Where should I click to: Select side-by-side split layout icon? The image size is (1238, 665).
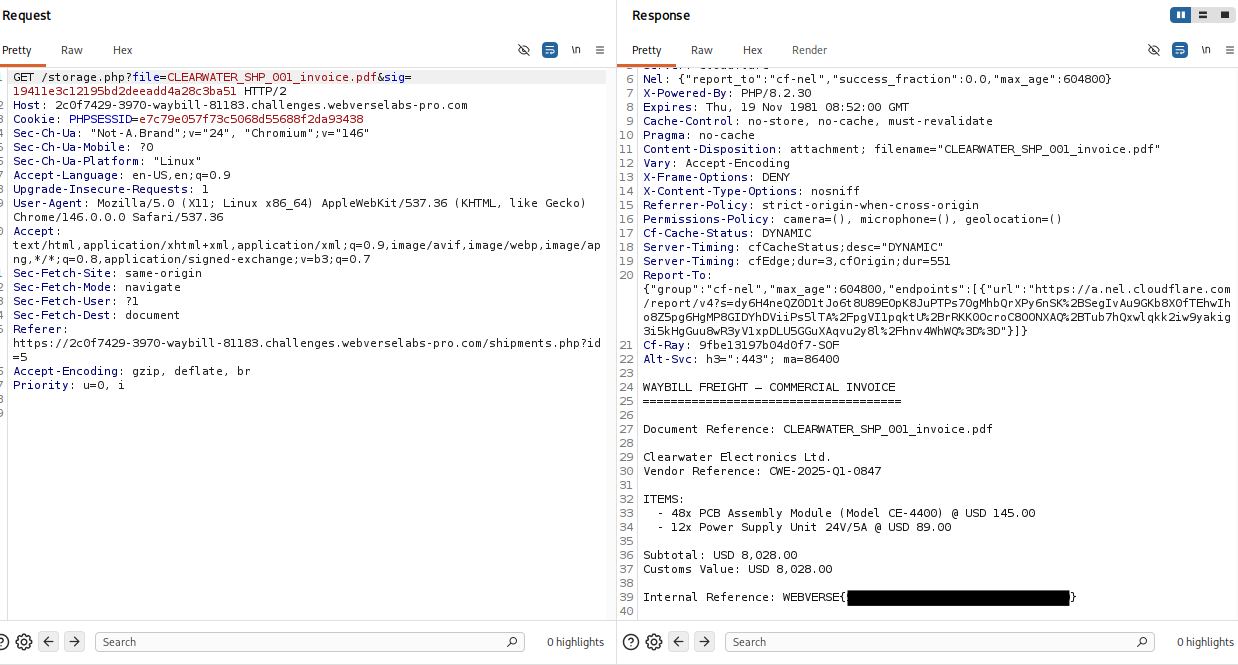1181,15
